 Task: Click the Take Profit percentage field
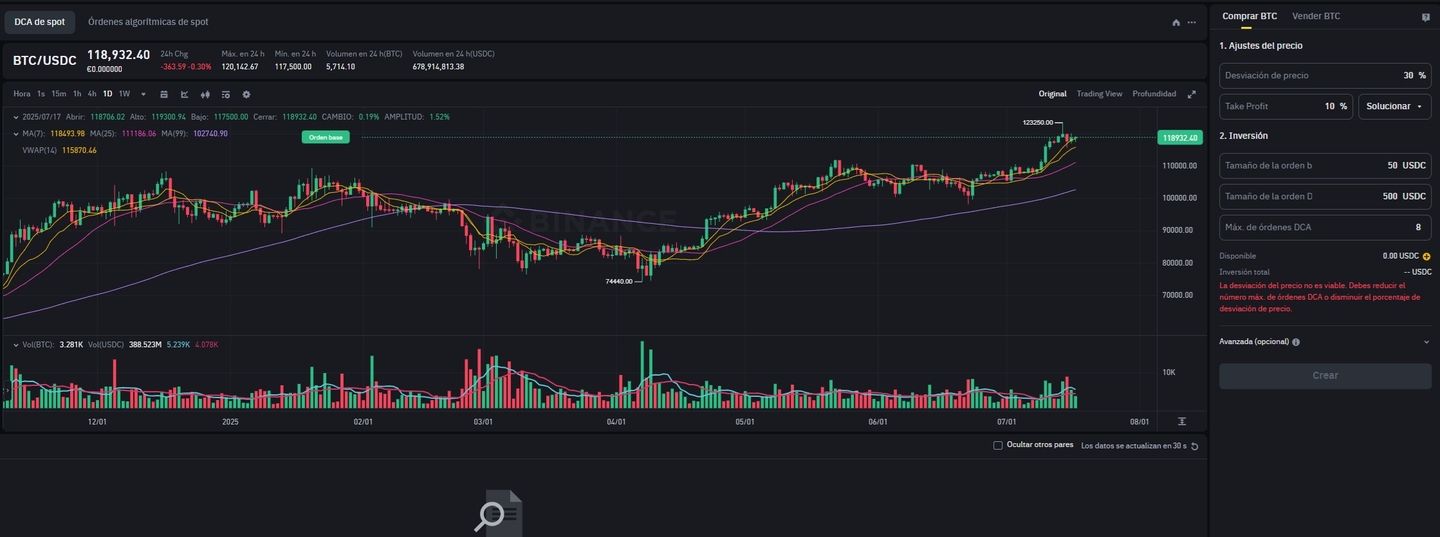click(x=1286, y=106)
